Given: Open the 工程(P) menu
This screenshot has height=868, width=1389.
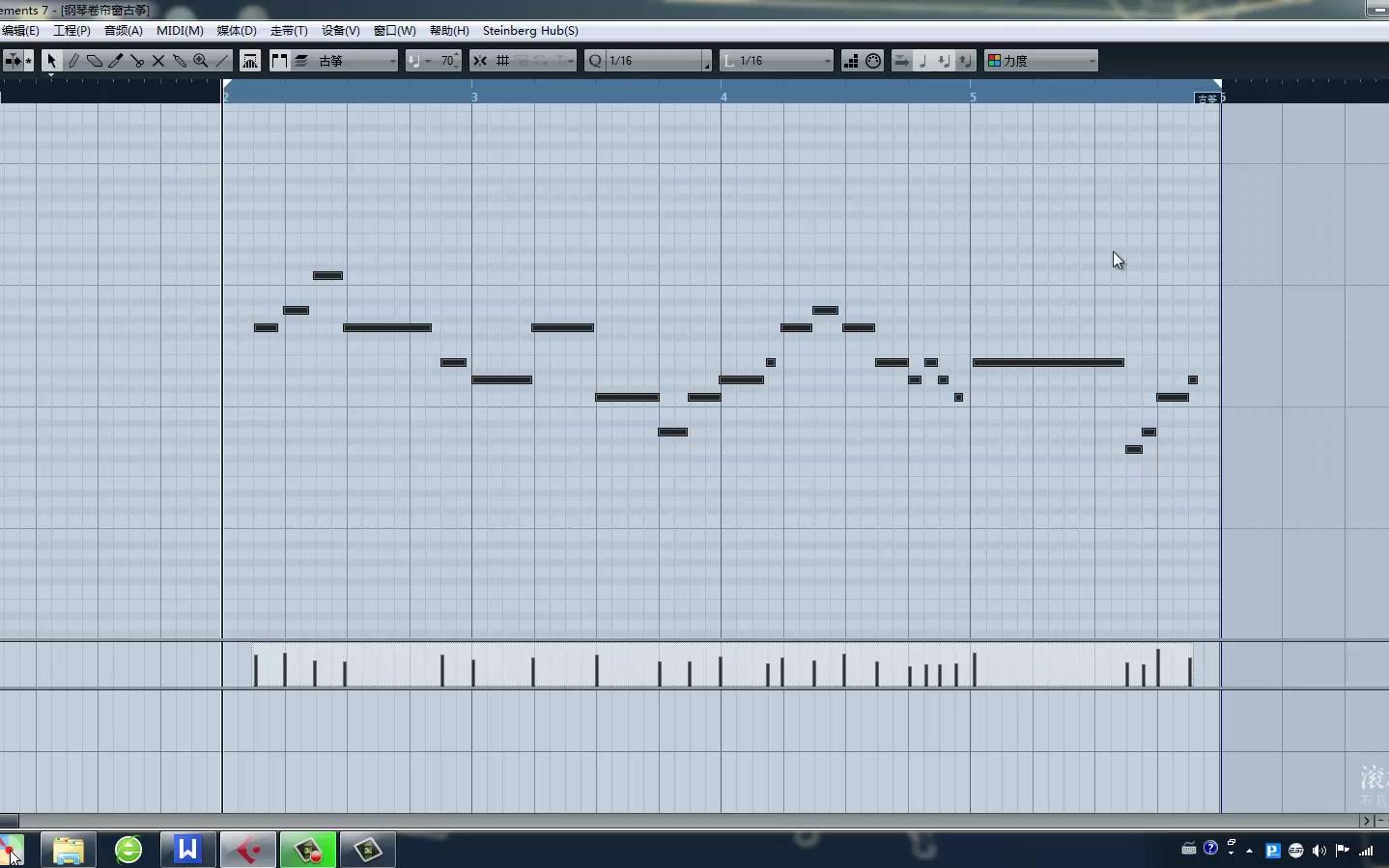Looking at the screenshot, I should click(71, 31).
